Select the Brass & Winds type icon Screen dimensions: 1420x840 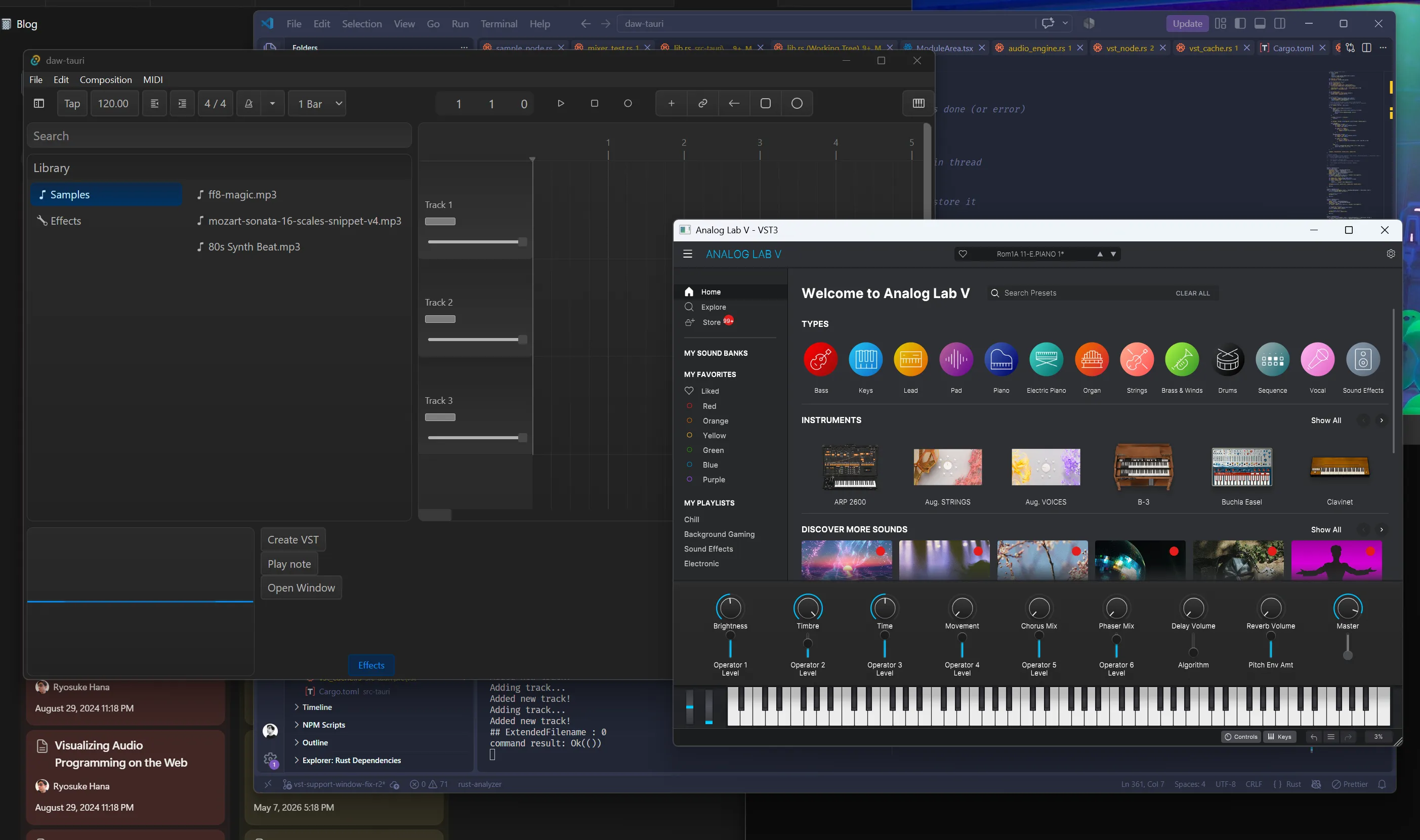tap(1182, 359)
